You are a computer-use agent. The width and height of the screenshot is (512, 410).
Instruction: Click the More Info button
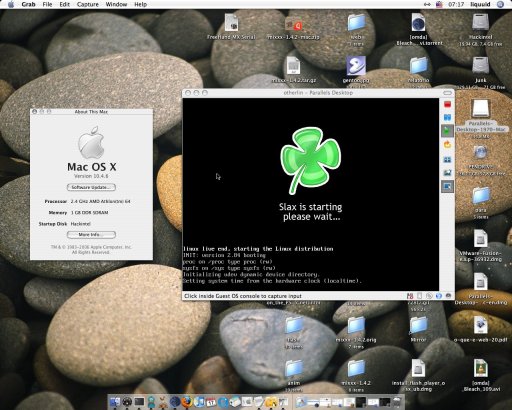coord(91,235)
